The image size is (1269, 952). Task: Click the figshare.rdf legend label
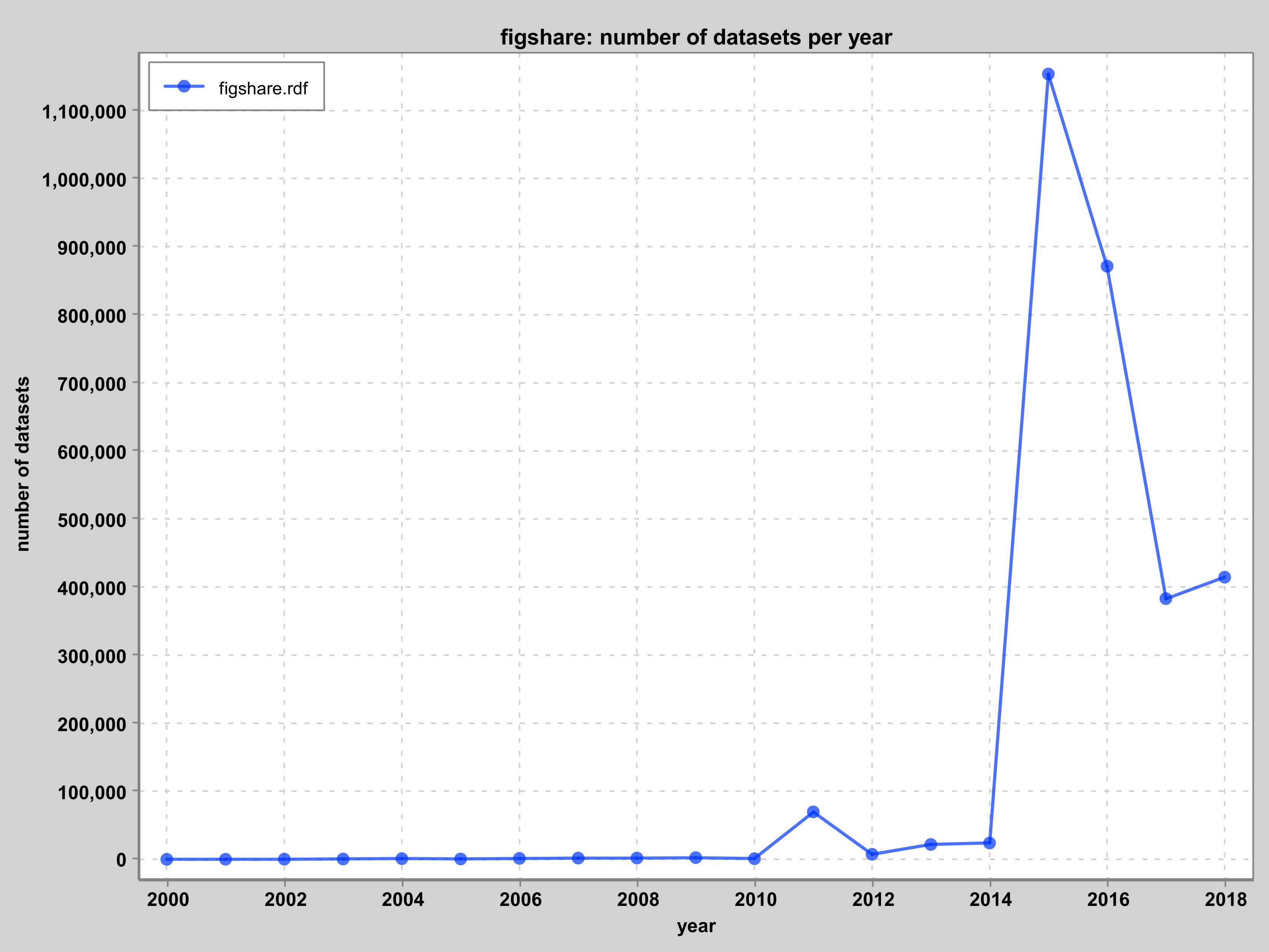(263, 88)
